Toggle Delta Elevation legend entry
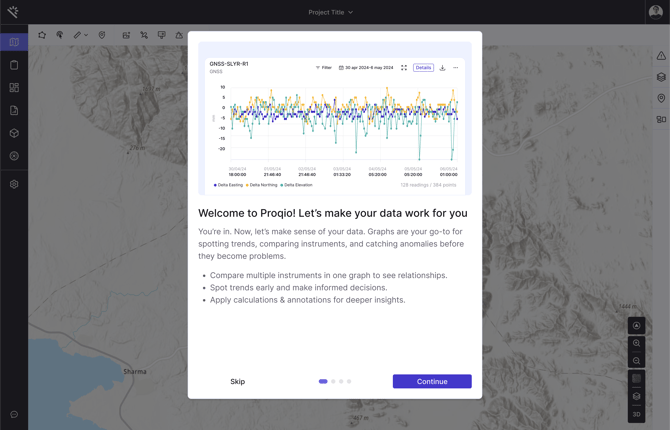670x430 pixels. coord(297,185)
